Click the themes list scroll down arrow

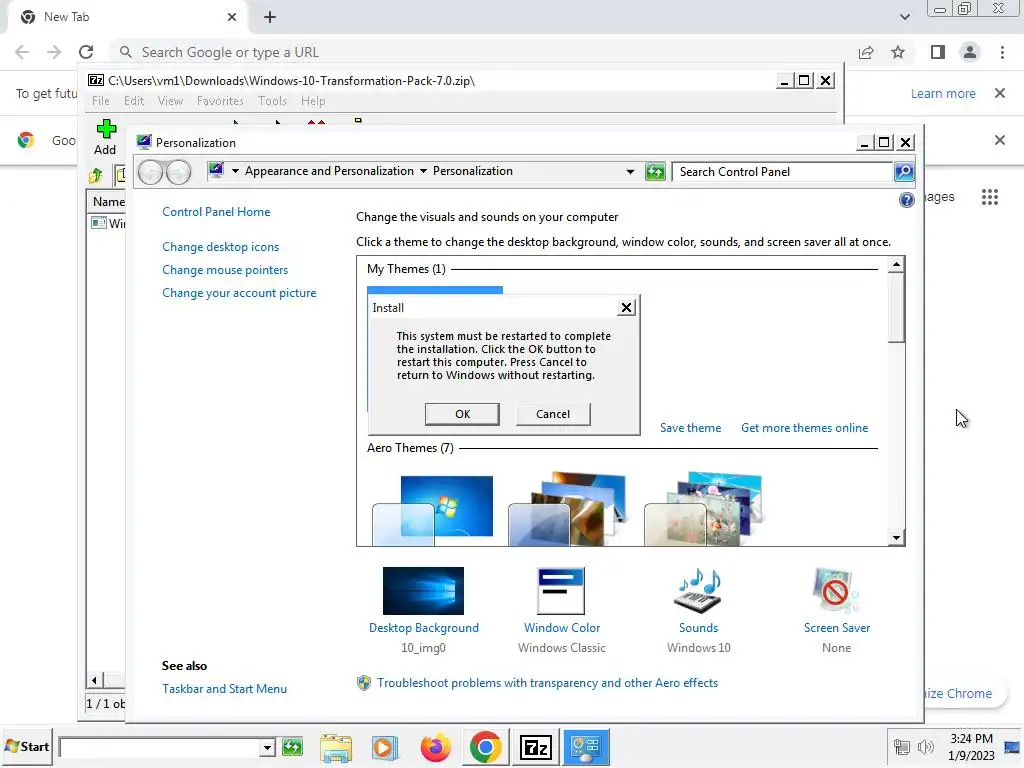(x=896, y=537)
